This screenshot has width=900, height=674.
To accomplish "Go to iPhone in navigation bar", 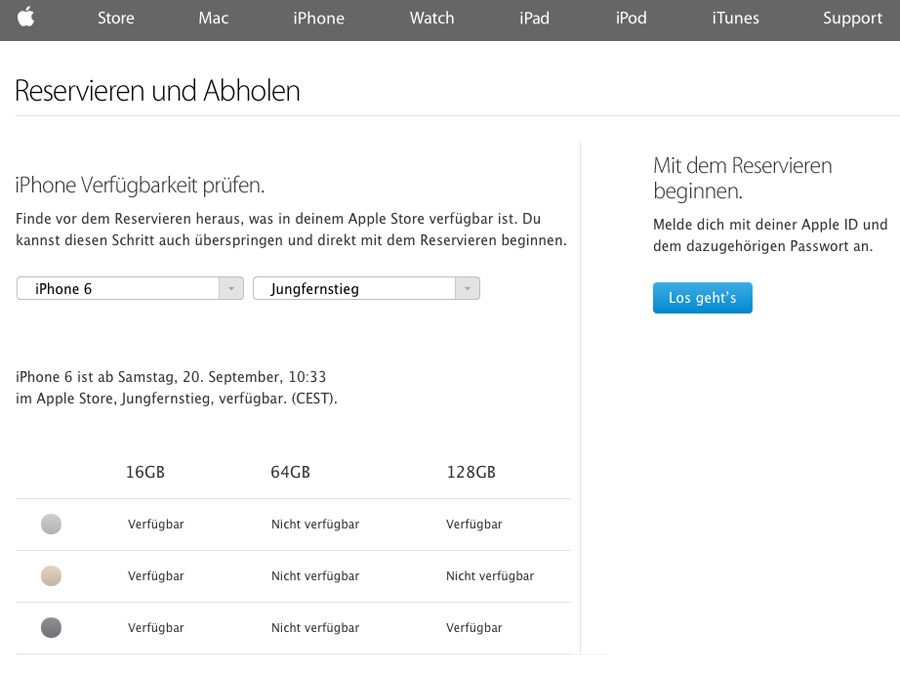I will (x=319, y=18).
